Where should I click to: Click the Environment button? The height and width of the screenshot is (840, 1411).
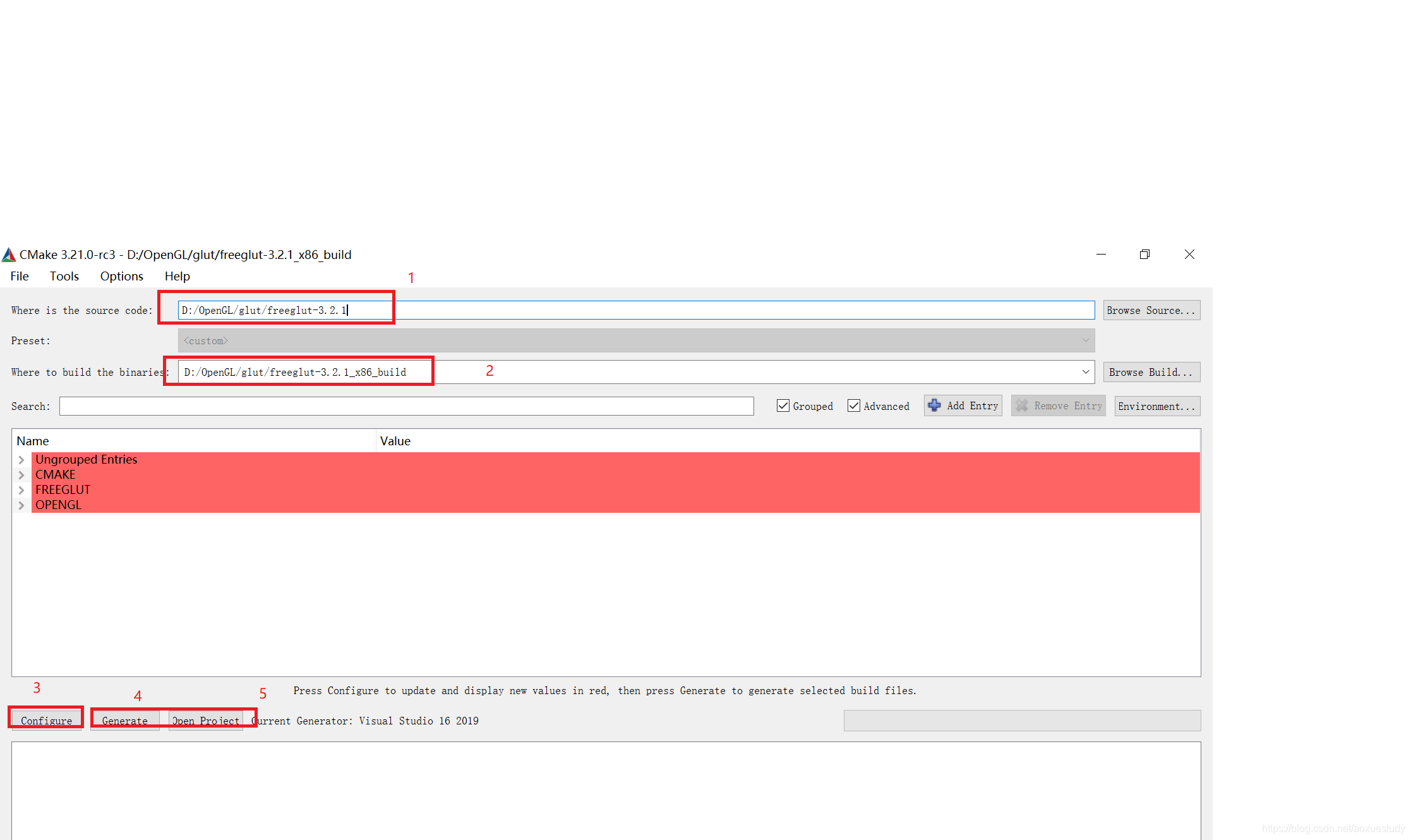(x=1157, y=406)
